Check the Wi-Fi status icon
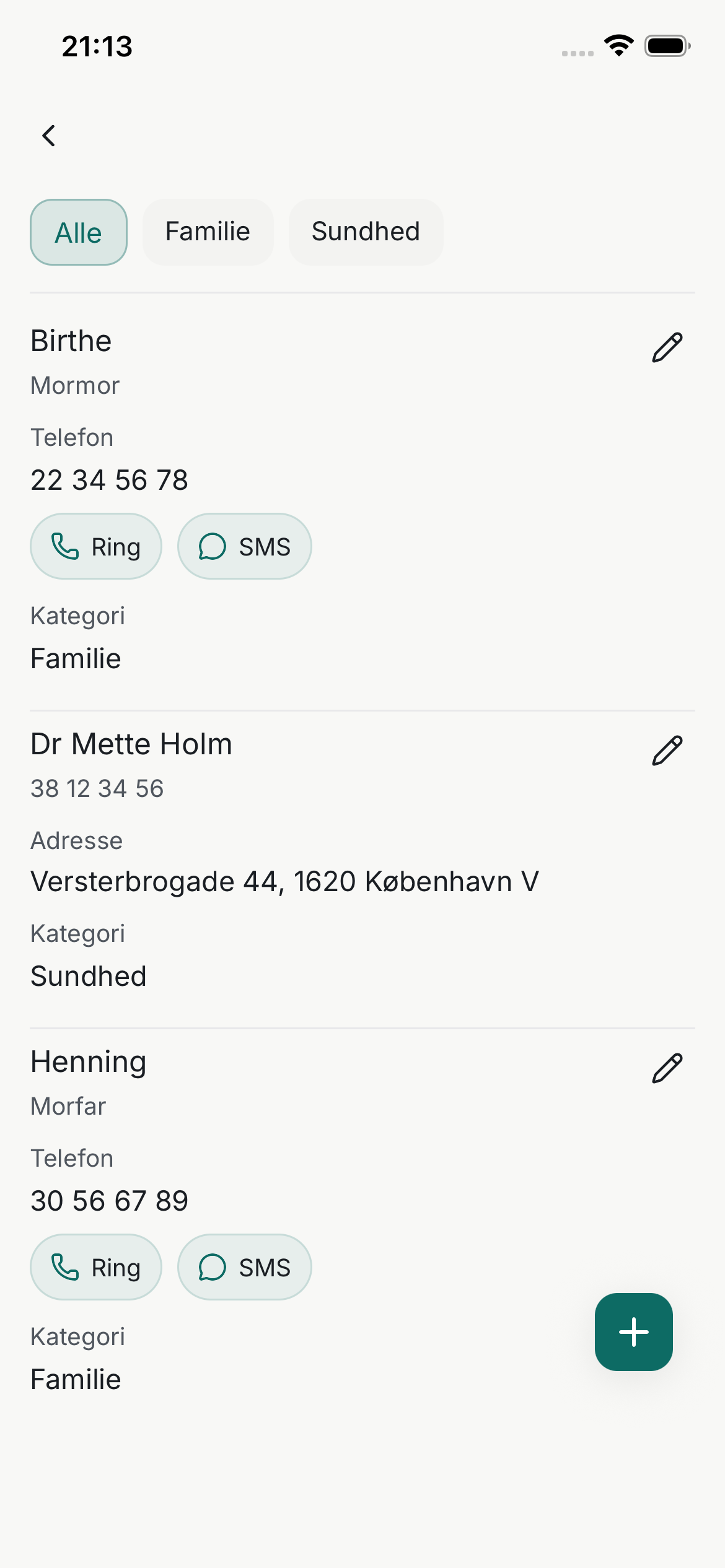 point(618,46)
